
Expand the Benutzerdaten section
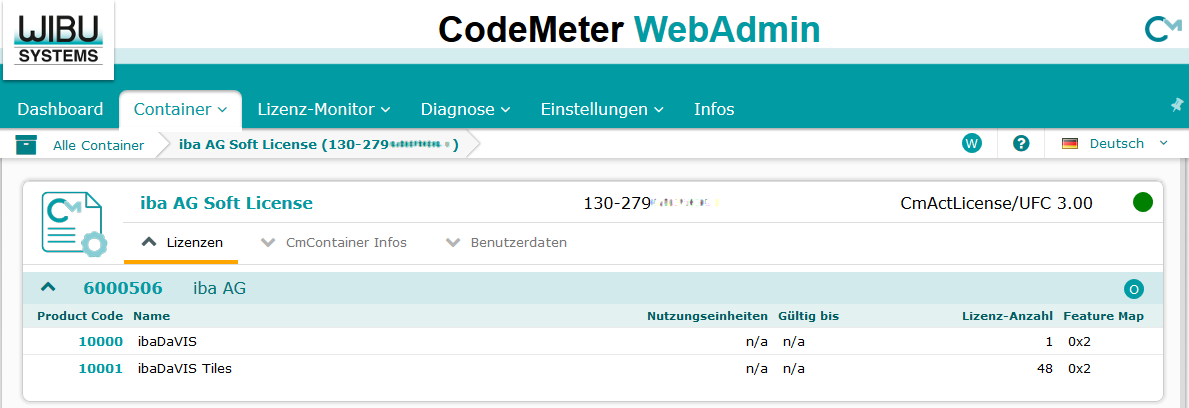[x=507, y=243]
